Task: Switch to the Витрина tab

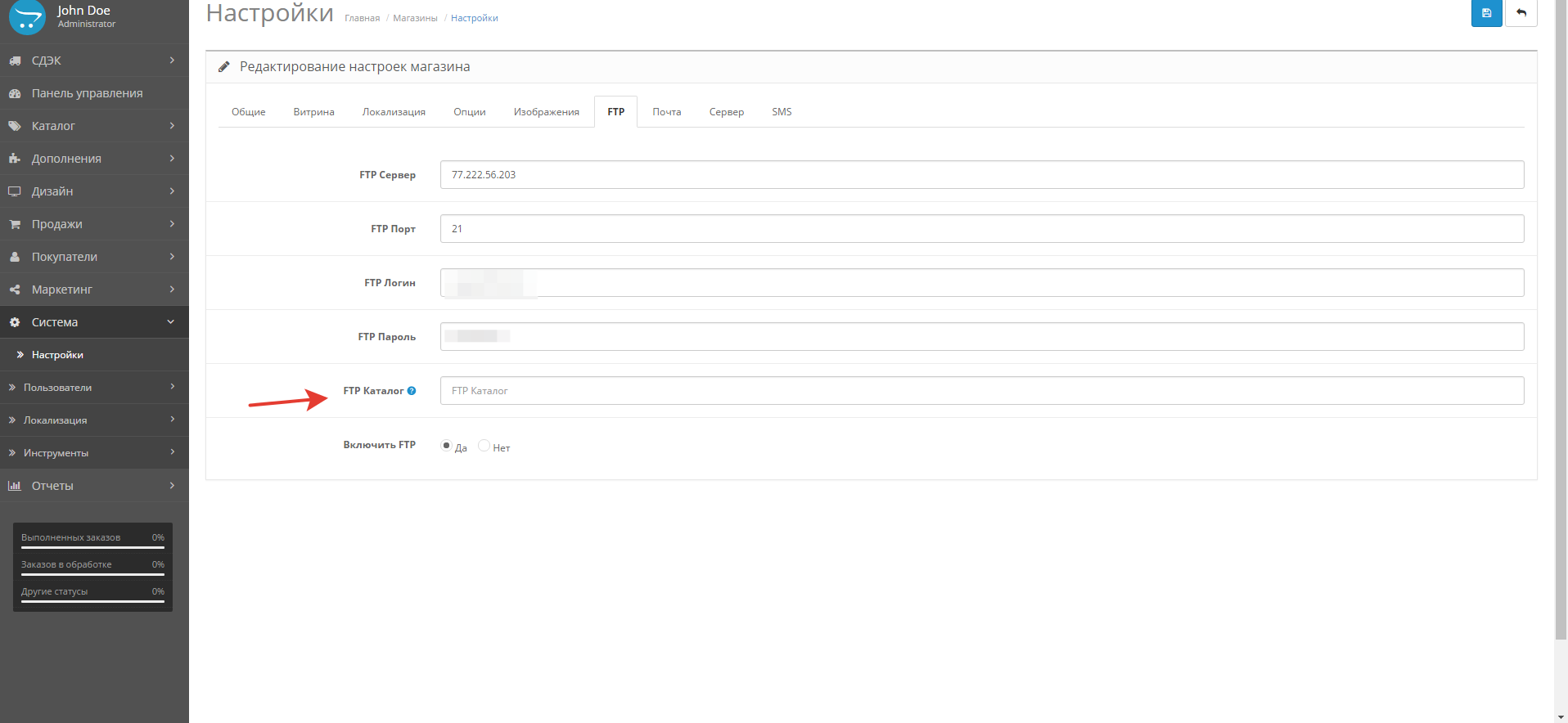Action: [313, 112]
